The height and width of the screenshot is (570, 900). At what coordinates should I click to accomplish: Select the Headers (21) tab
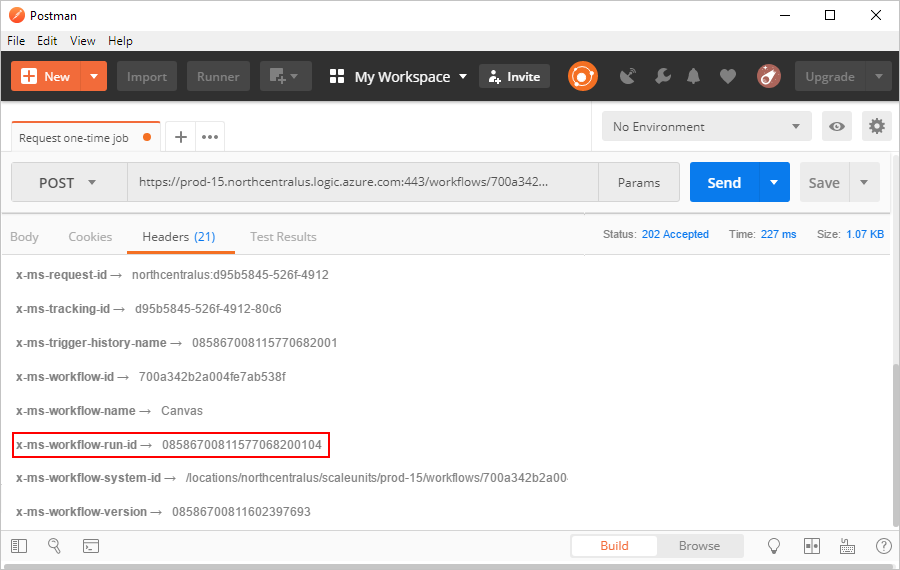click(x=179, y=236)
